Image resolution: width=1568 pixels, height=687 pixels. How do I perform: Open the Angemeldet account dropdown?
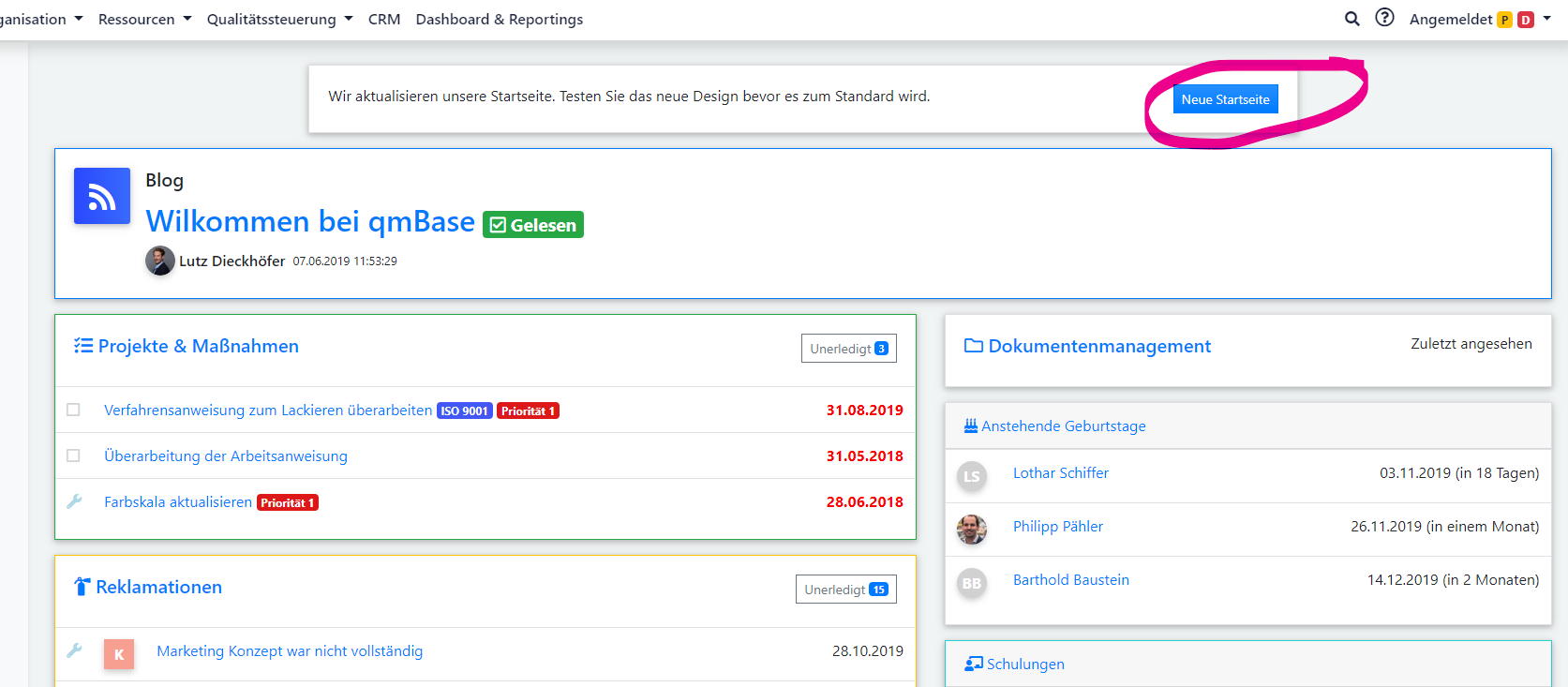click(1480, 19)
